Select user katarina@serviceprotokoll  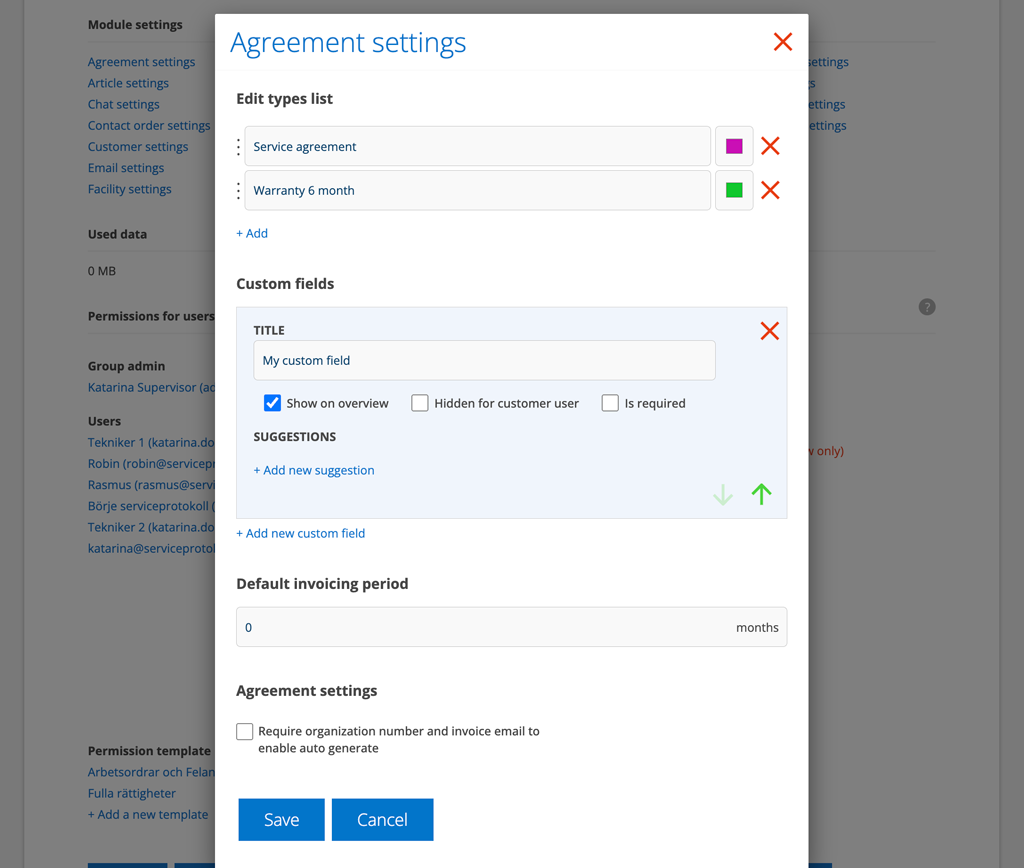pyautogui.click(x=151, y=549)
